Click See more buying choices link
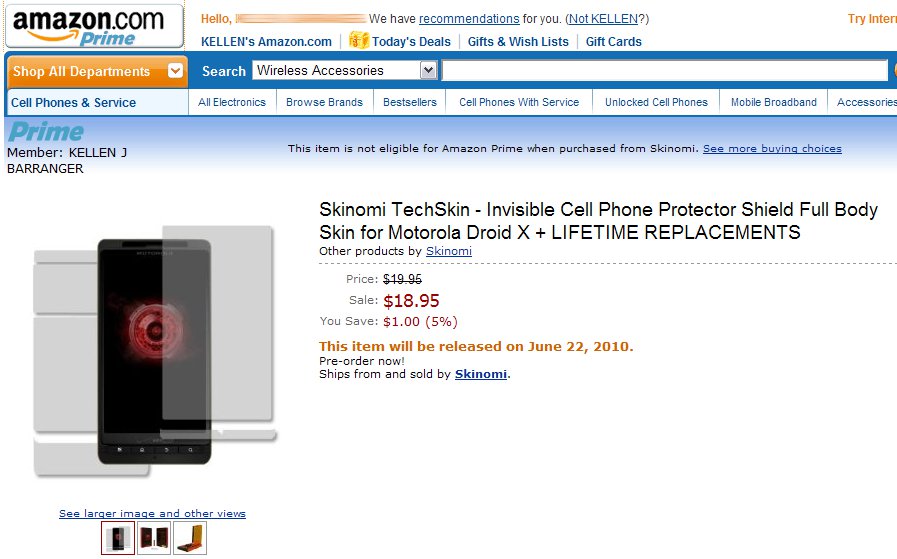Image resolution: width=897 pixels, height=559 pixels. click(x=772, y=148)
